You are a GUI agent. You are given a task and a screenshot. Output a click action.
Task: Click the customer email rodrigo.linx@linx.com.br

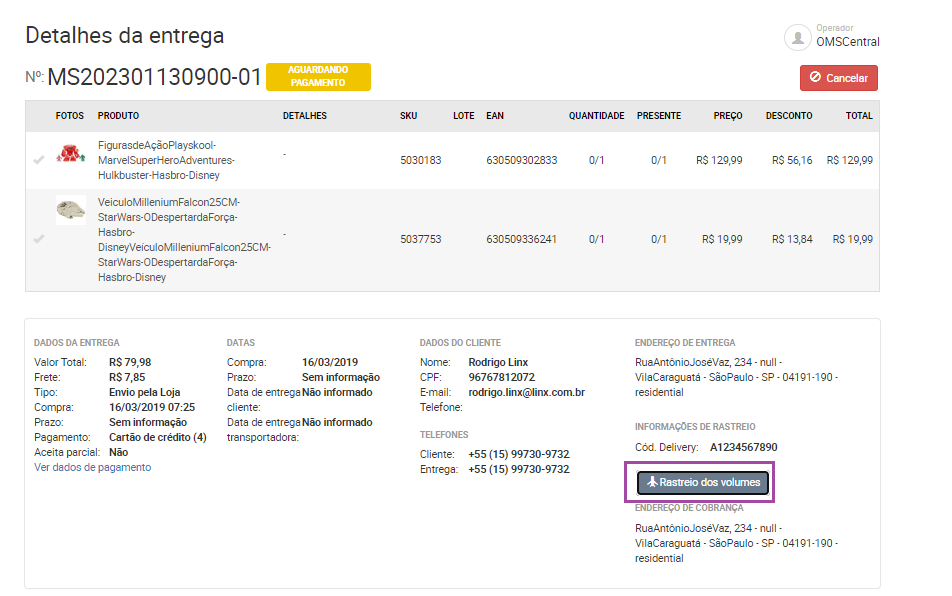526,392
